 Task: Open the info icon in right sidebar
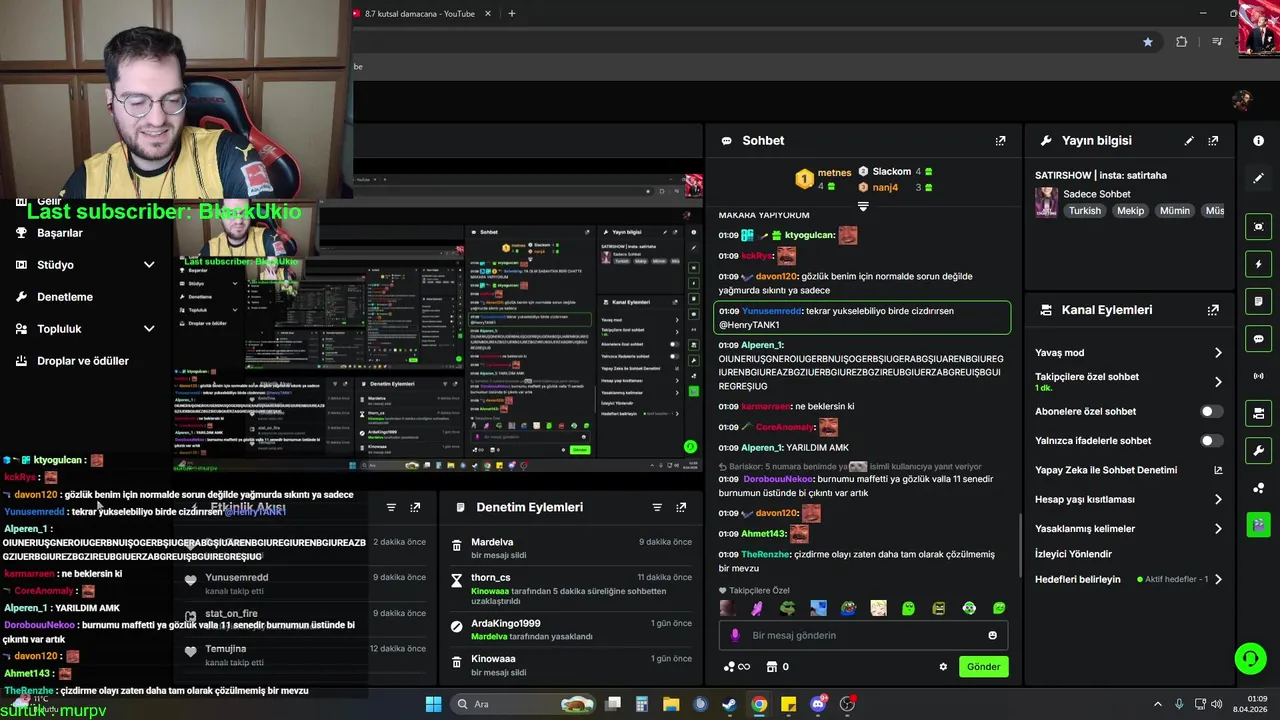pos(1258,141)
